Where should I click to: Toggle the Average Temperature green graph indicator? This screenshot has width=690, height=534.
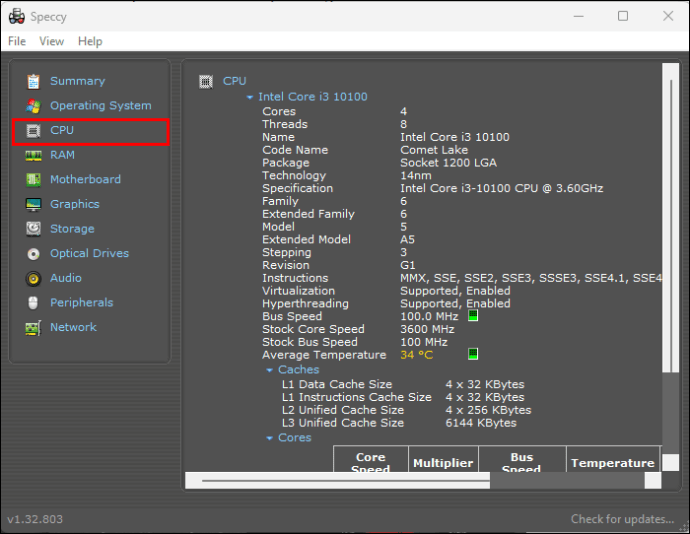click(473, 354)
